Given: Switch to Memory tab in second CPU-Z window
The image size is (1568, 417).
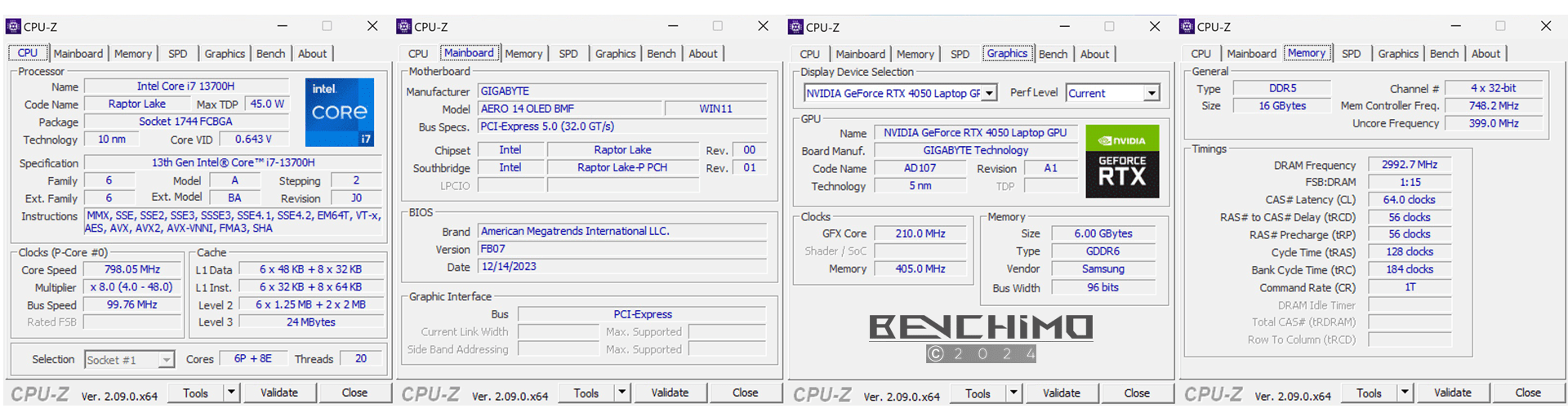Looking at the screenshot, I should (523, 54).
